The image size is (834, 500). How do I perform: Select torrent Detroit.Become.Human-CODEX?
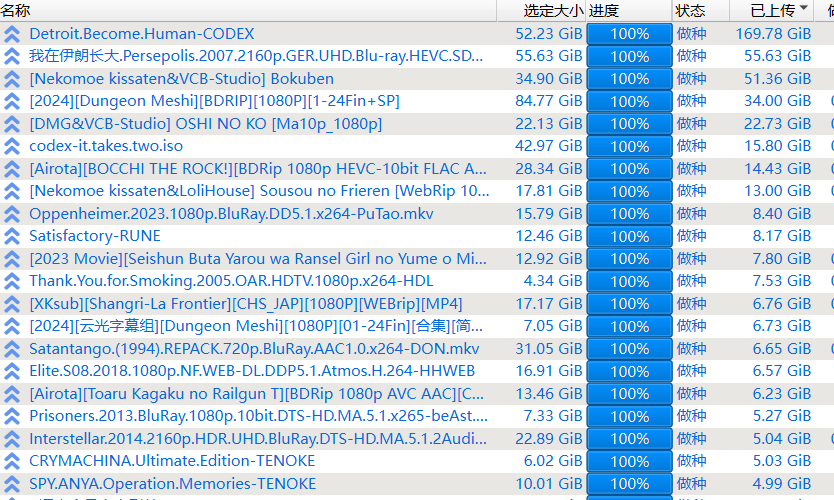(x=141, y=34)
